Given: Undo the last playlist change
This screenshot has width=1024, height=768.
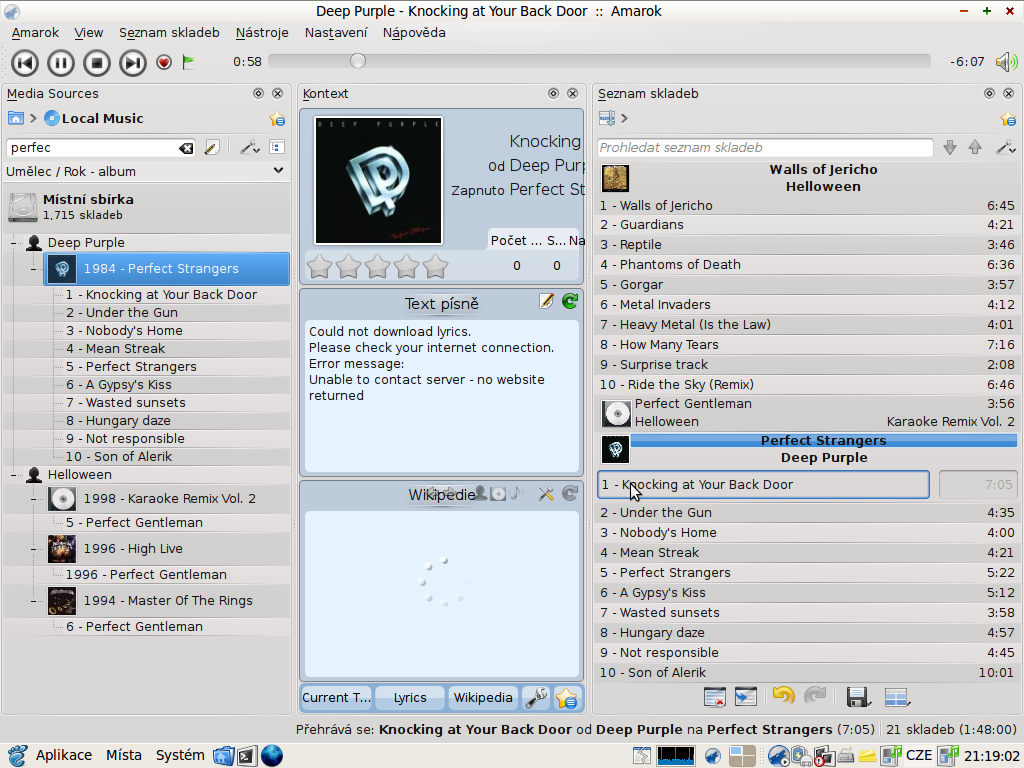Looking at the screenshot, I should [784, 696].
